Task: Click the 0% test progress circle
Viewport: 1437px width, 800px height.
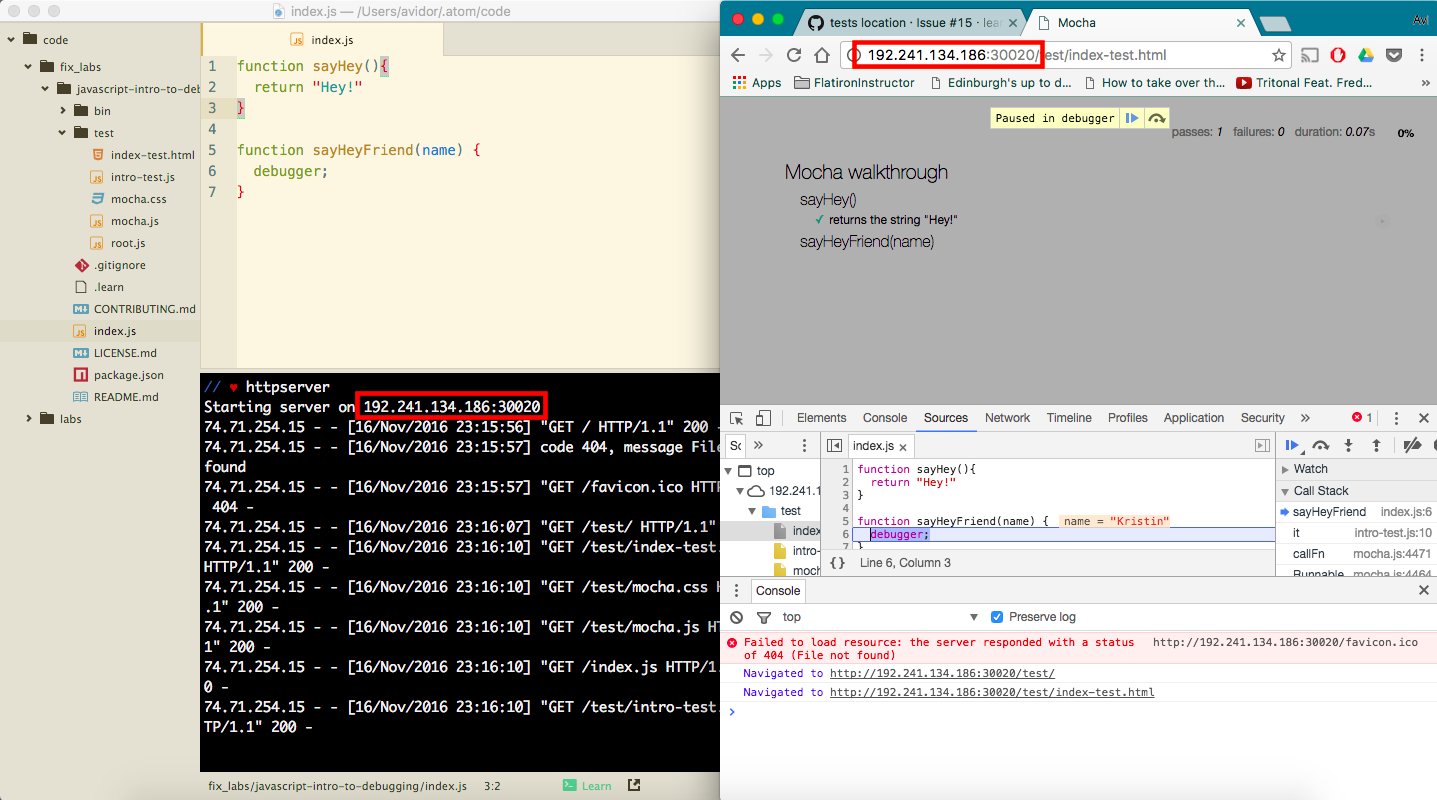Action: tap(1405, 131)
